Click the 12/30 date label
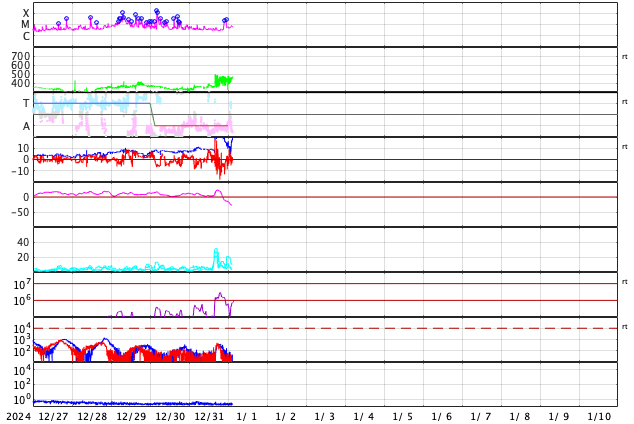Image resolution: width=634 pixels, height=424 pixels. [x=170, y=417]
